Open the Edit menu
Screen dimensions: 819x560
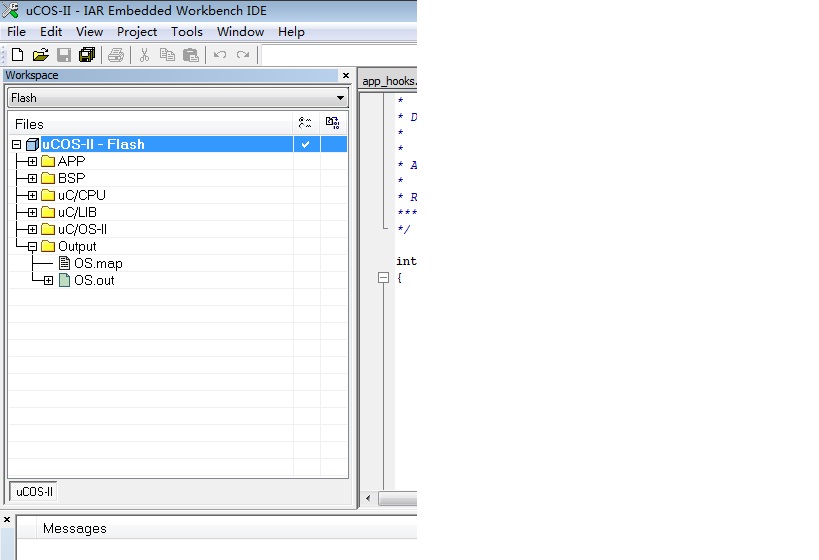[x=51, y=32]
